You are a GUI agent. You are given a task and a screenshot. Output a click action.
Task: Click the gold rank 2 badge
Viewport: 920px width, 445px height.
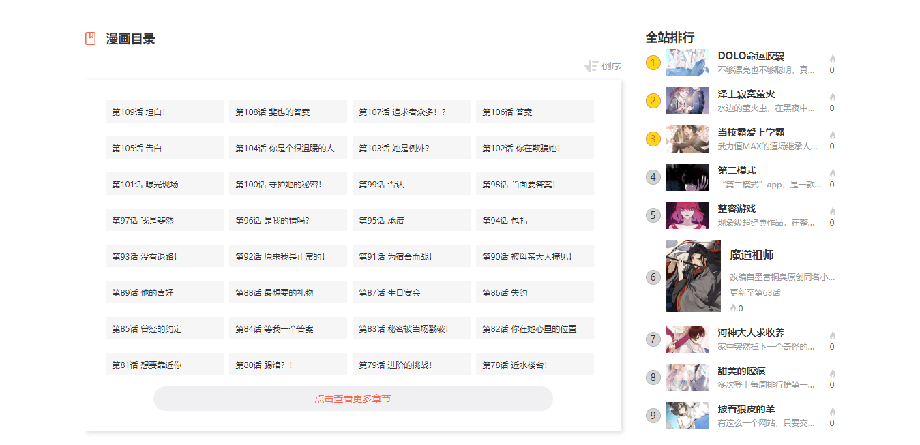tap(653, 100)
